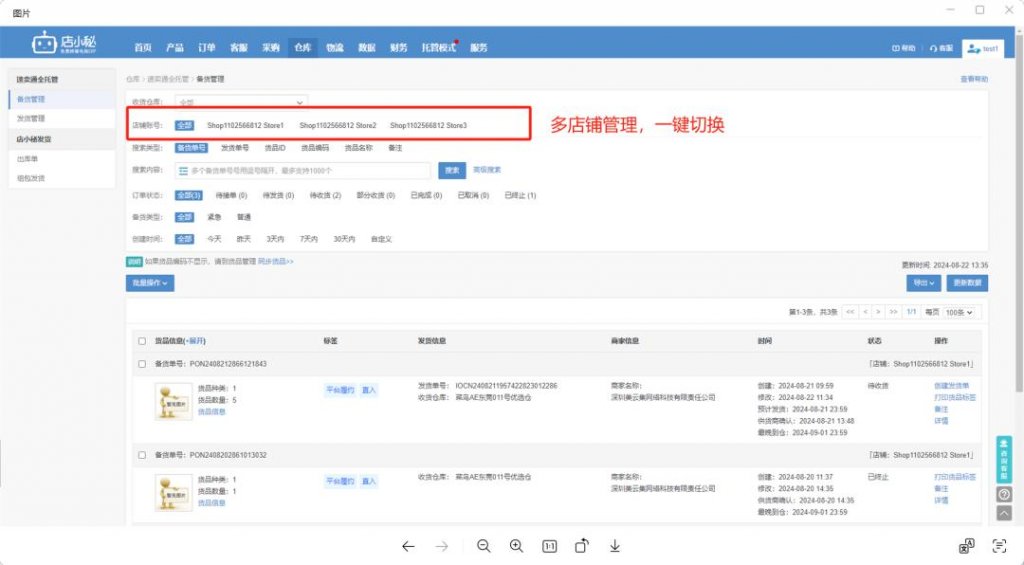Open the 帮助 help icon in header

[903, 48]
